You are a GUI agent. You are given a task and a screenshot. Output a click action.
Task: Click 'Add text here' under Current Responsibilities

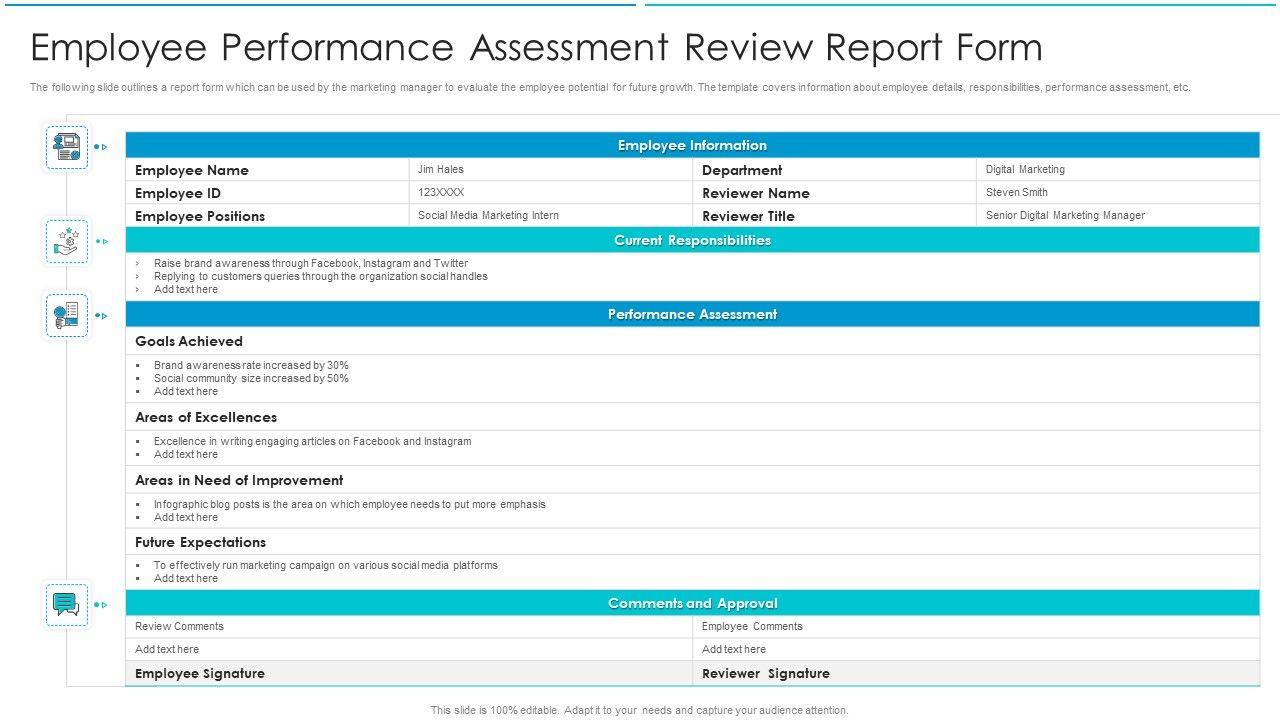pyautogui.click(x=186, y=289)
